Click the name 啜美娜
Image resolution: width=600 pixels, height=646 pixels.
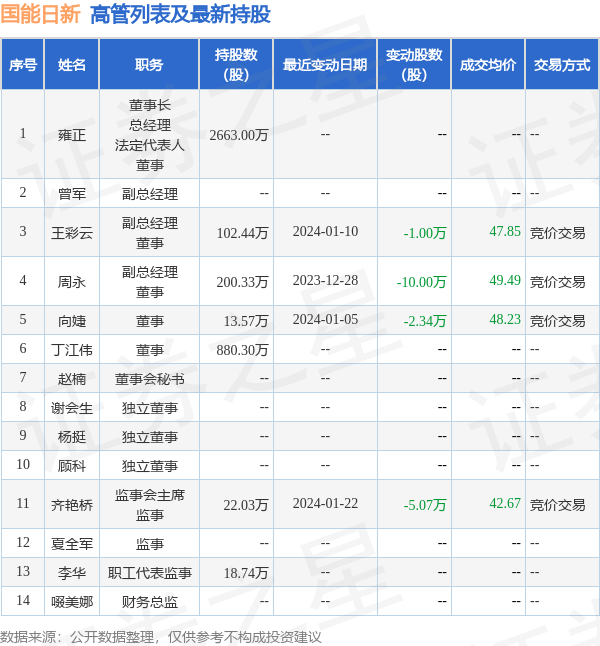tap(72, 602)
